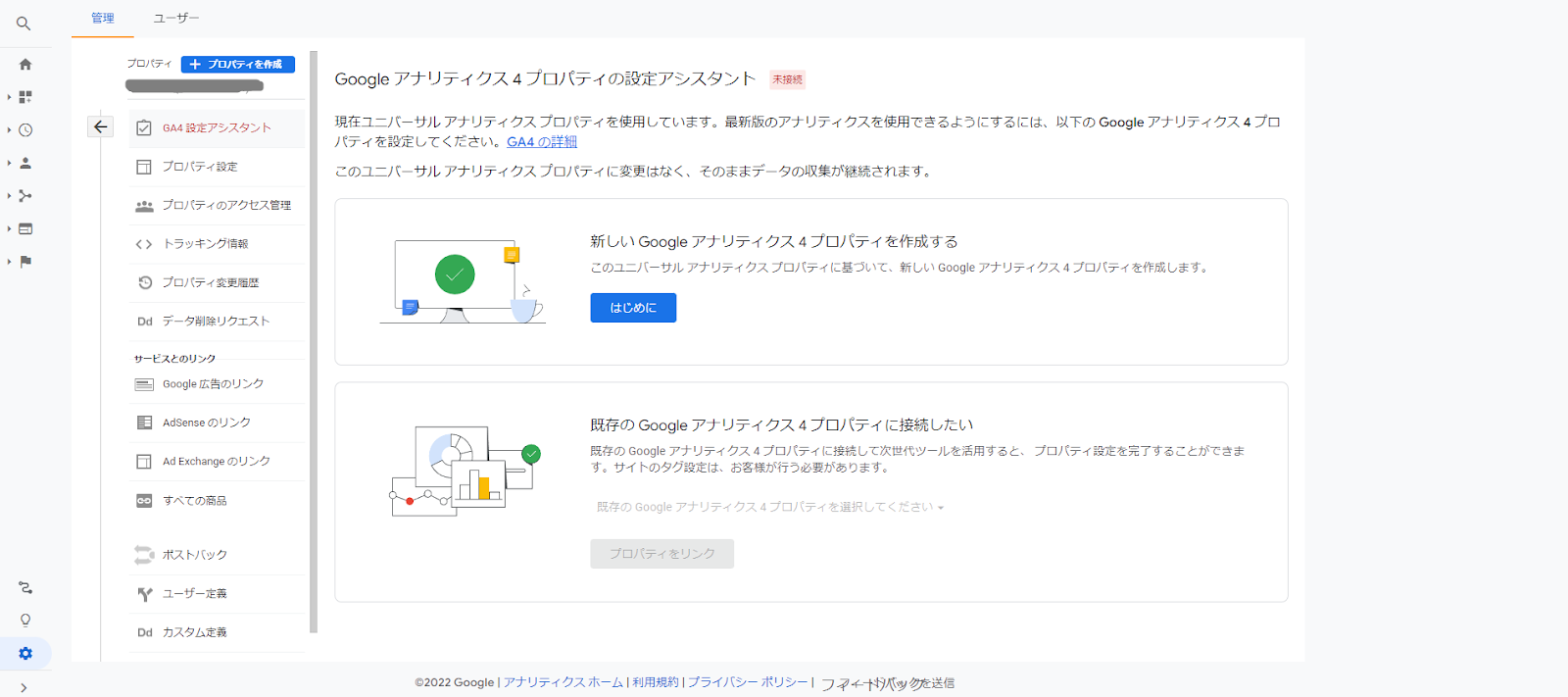Click the Google 広告のリンク icon
1568x697 pixels.
pyautogui.click(x=144, y=384)
